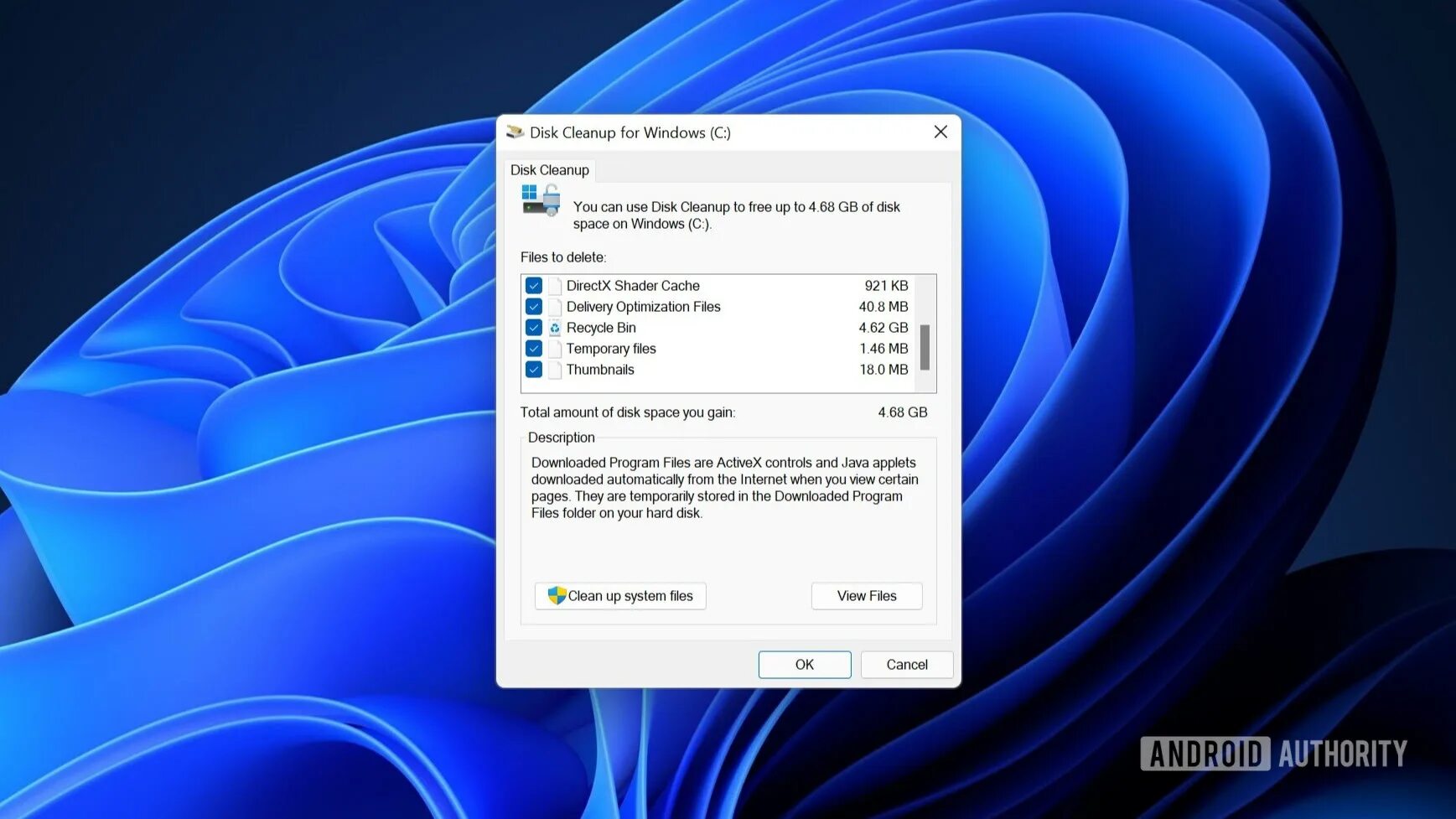Viewport: 1456px width, 819px height.
Task: Uncheck the Thumbnails checkbox
Action: [x=534, y=370]
